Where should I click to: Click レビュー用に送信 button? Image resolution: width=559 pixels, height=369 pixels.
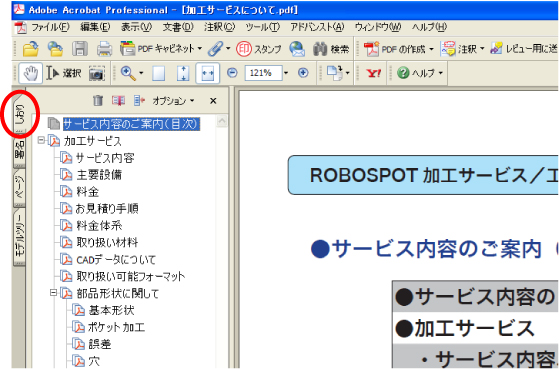pos(524,49)
